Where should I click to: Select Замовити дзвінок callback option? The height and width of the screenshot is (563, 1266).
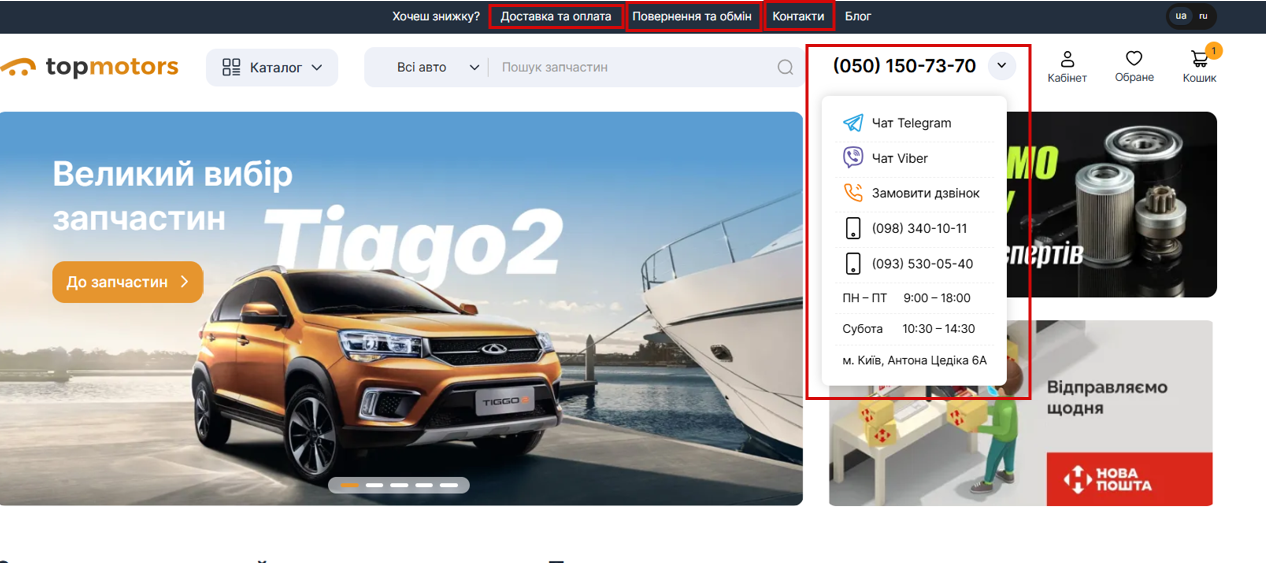point(925,193)
